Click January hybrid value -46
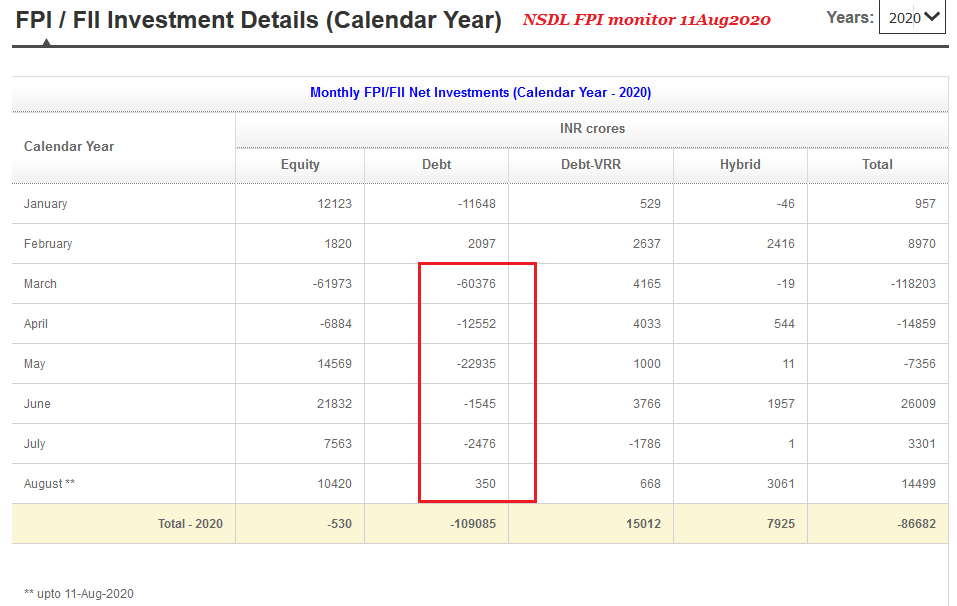 [783, 204]
